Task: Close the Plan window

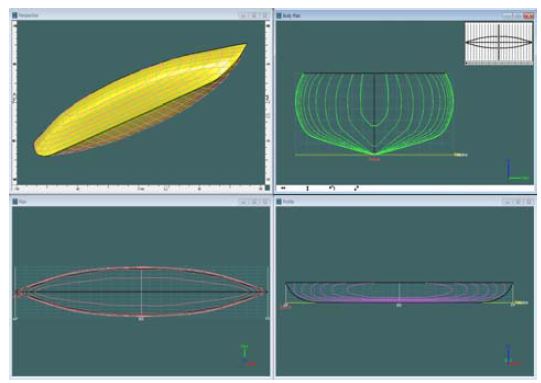Action: 265,202
